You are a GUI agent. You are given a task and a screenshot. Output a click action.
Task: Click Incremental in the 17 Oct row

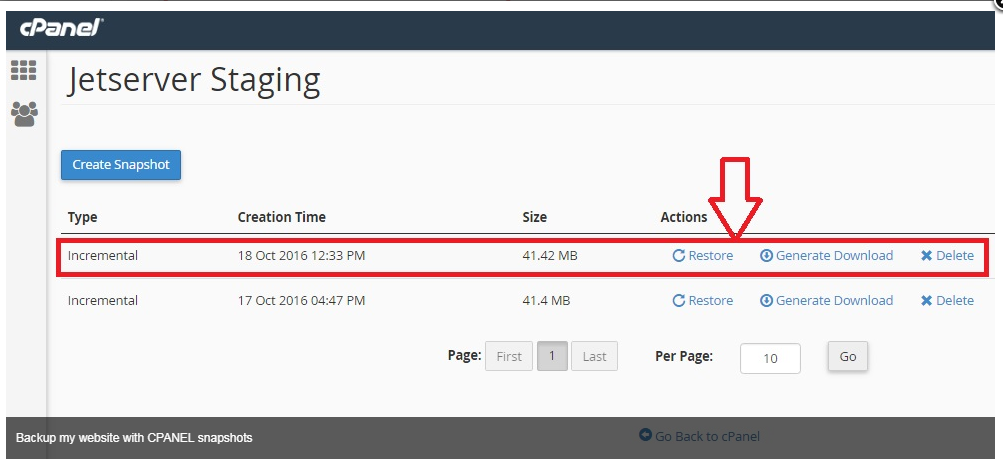coord(102,301)
